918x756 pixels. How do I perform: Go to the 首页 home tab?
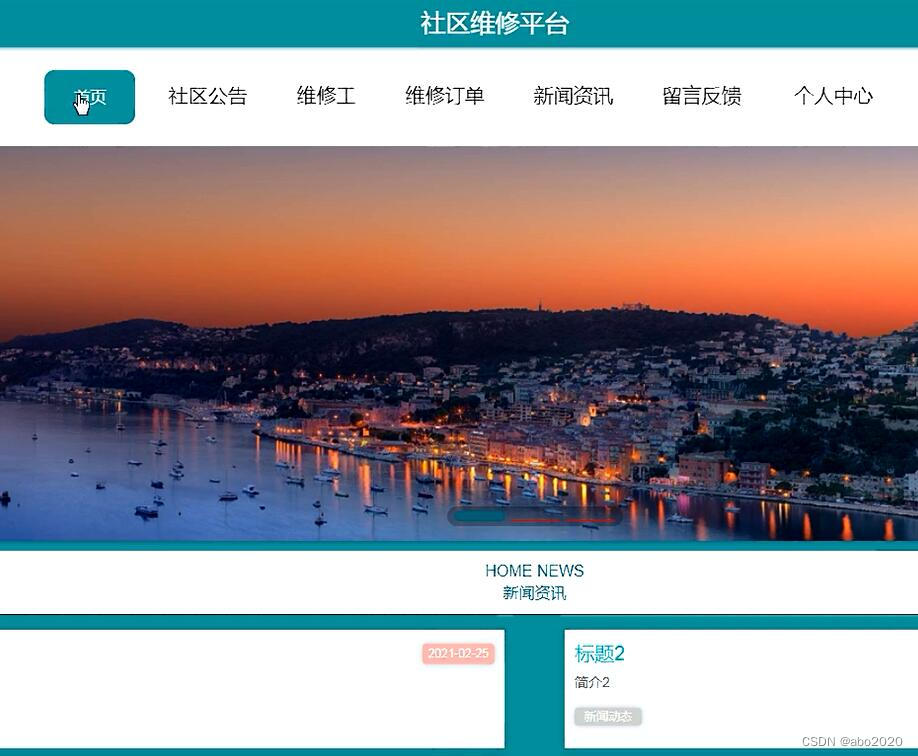[90, 97]
